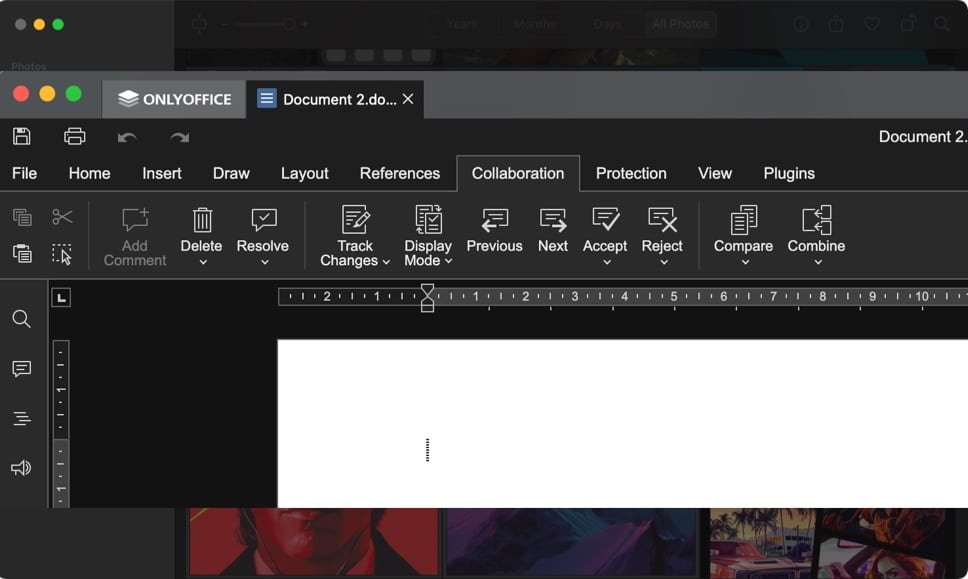Click the Add Comment icon
Screen dimensions: 968x579
[x=135, y=220]
